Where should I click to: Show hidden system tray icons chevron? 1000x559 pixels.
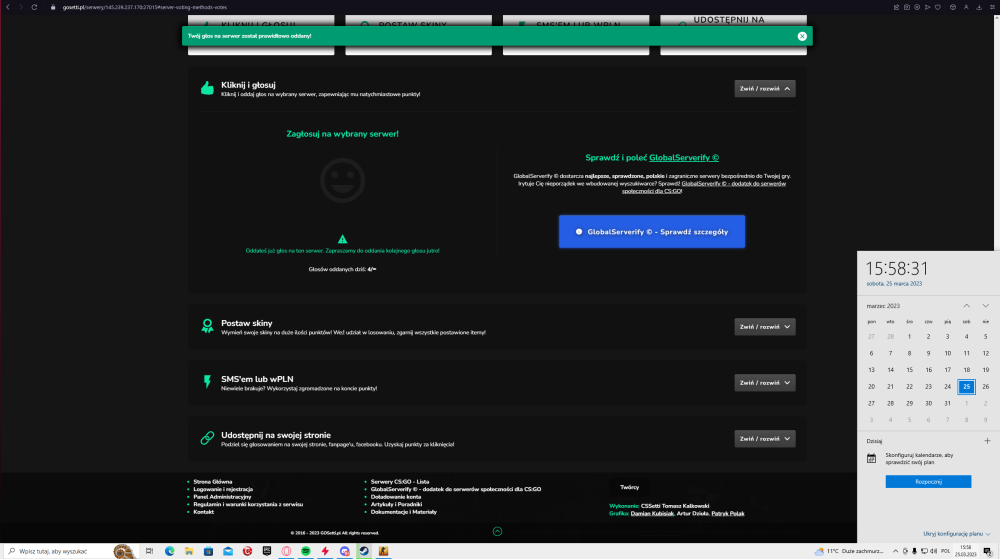click(x=895, y=551)
